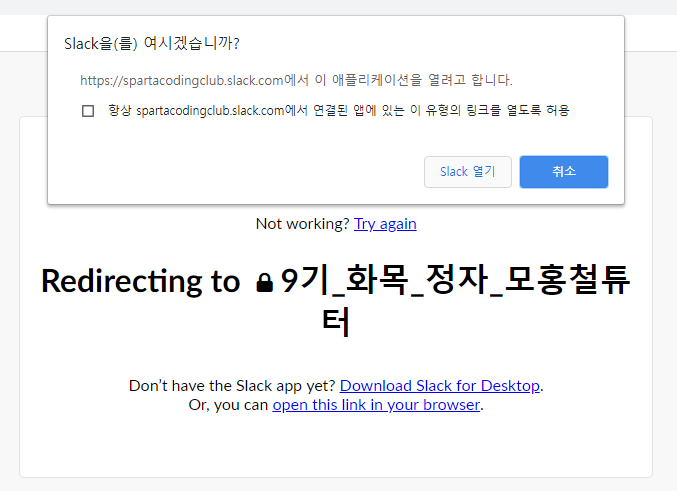677x491 pixels.
Task: Click "Don't have the Slack app yet?" text
Action: [232, 386]
